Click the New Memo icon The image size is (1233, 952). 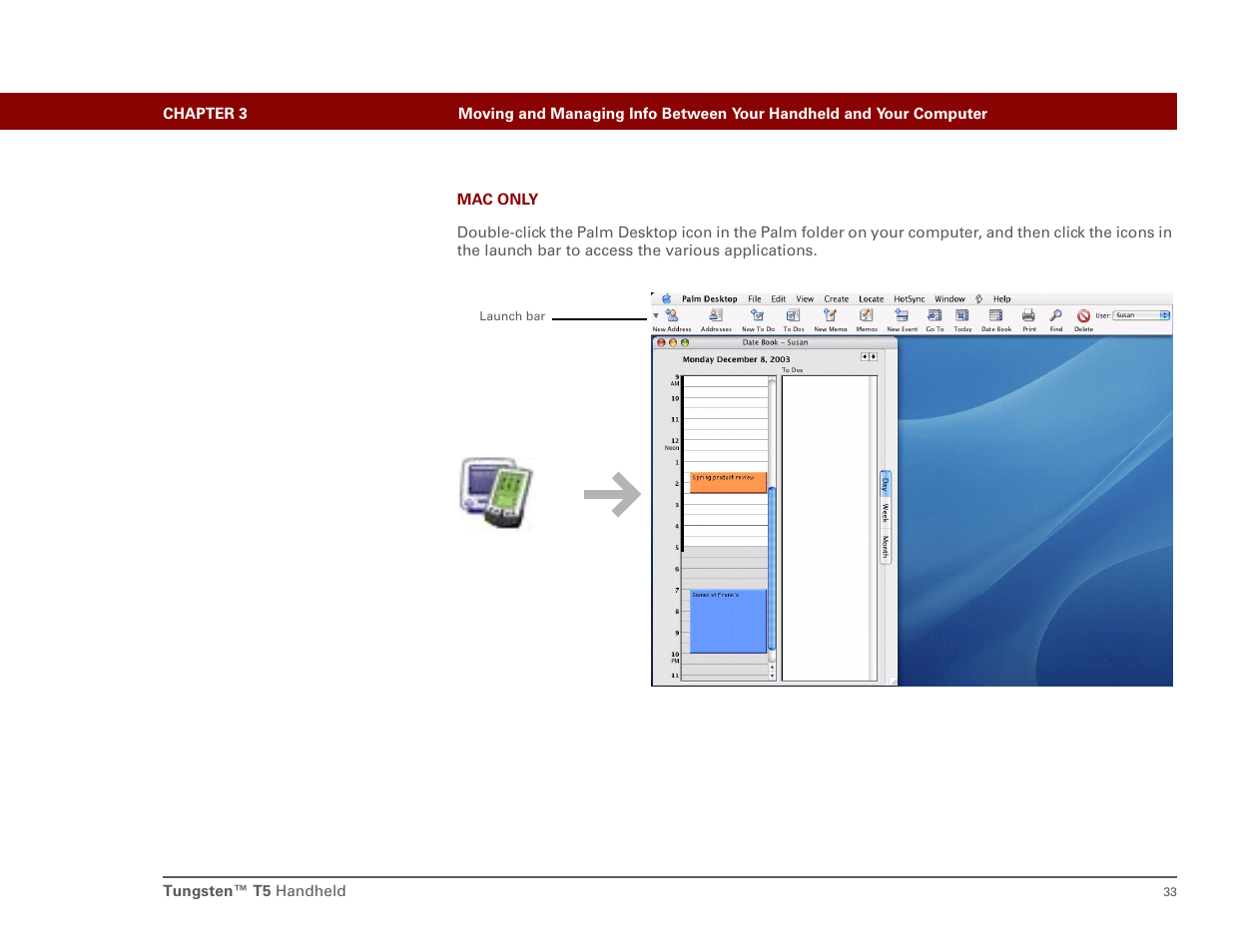[x=830, y=315]
